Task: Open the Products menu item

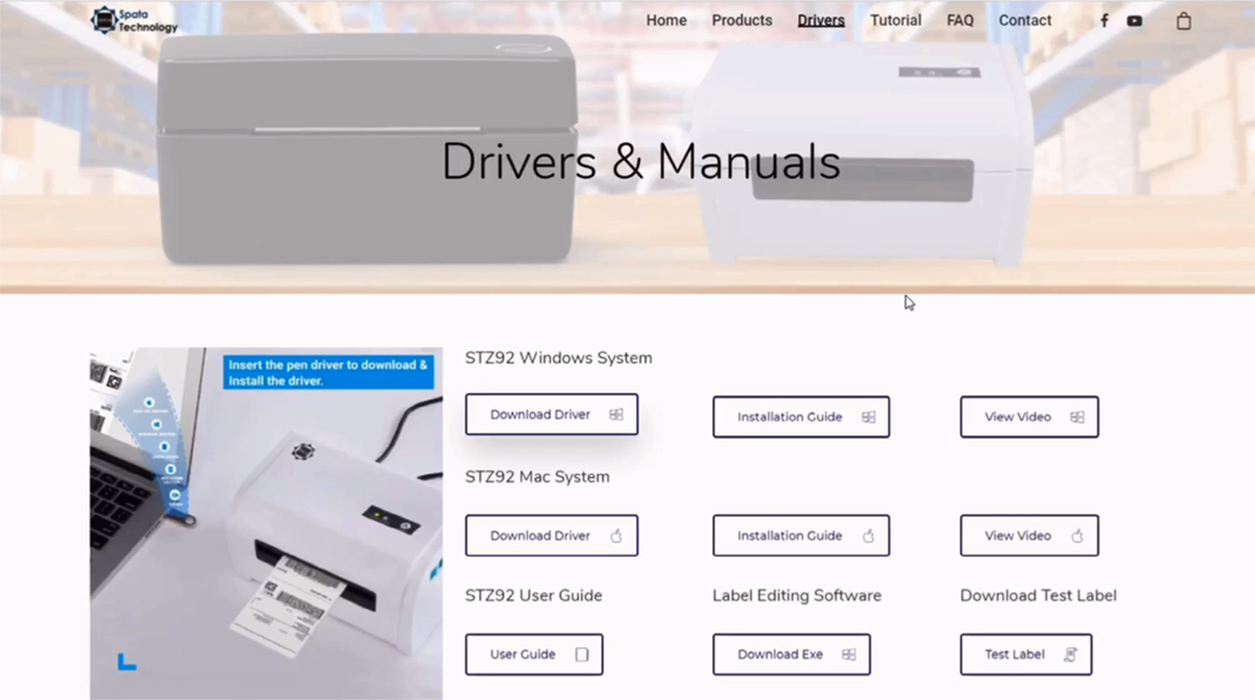Action: coord(741,21)
